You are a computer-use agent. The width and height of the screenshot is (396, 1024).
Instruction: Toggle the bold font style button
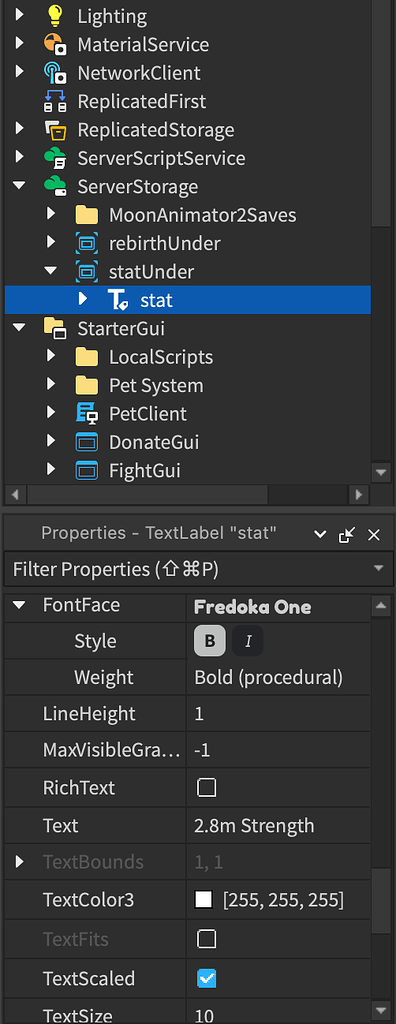point(210,641)
